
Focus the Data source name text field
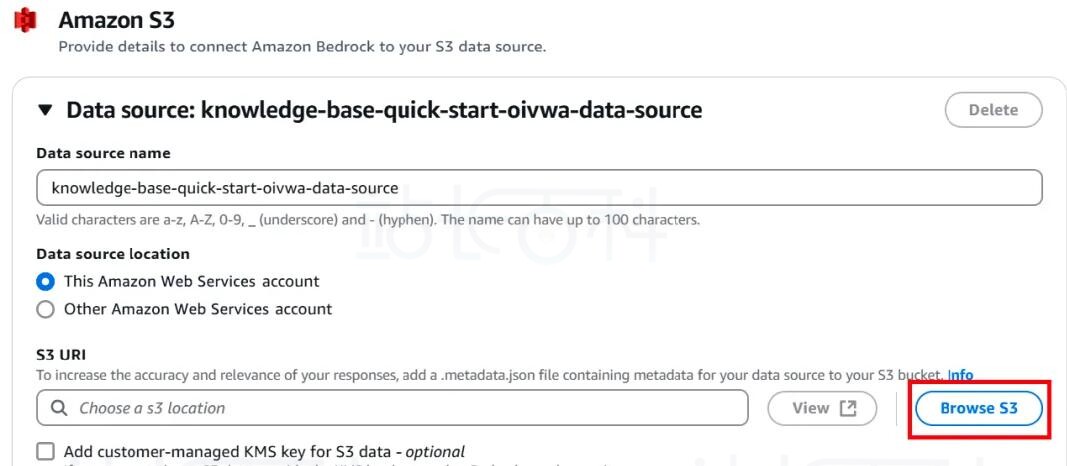pyautogui.click(x=539, y=188)
